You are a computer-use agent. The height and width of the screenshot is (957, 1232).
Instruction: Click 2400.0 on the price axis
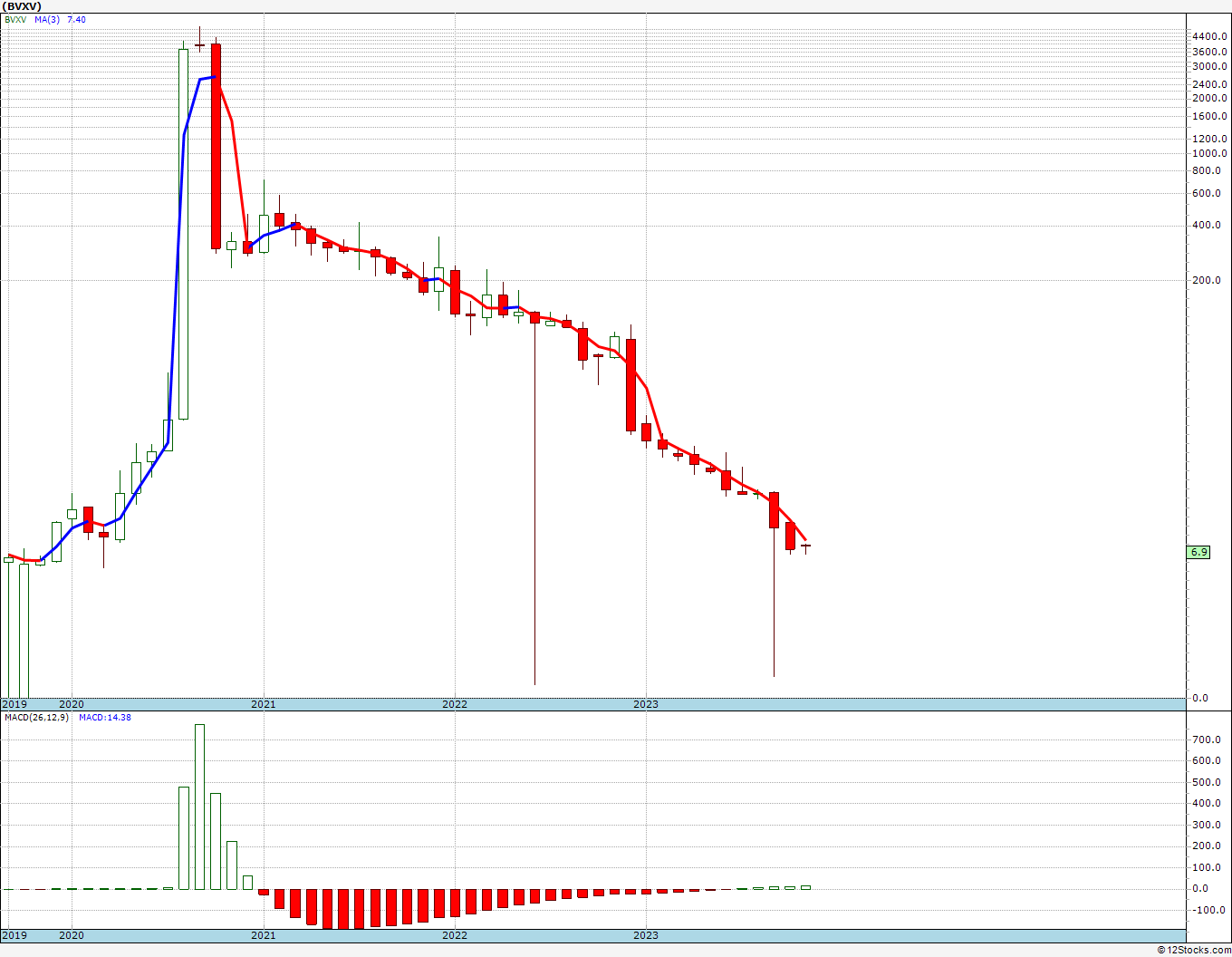pyautogui.click(x=1210, y=84)
